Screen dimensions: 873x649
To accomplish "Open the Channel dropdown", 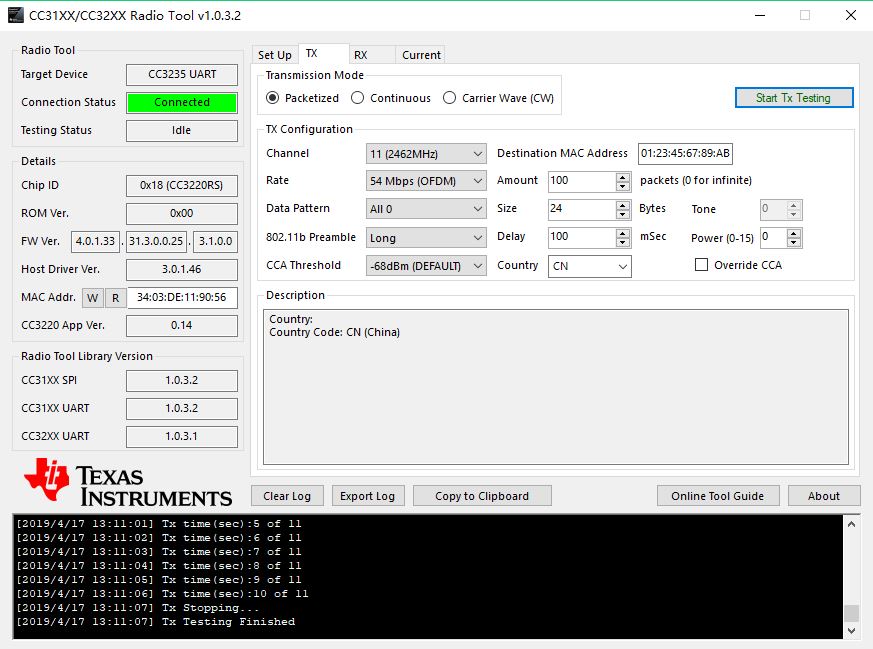I will [426, 154].
